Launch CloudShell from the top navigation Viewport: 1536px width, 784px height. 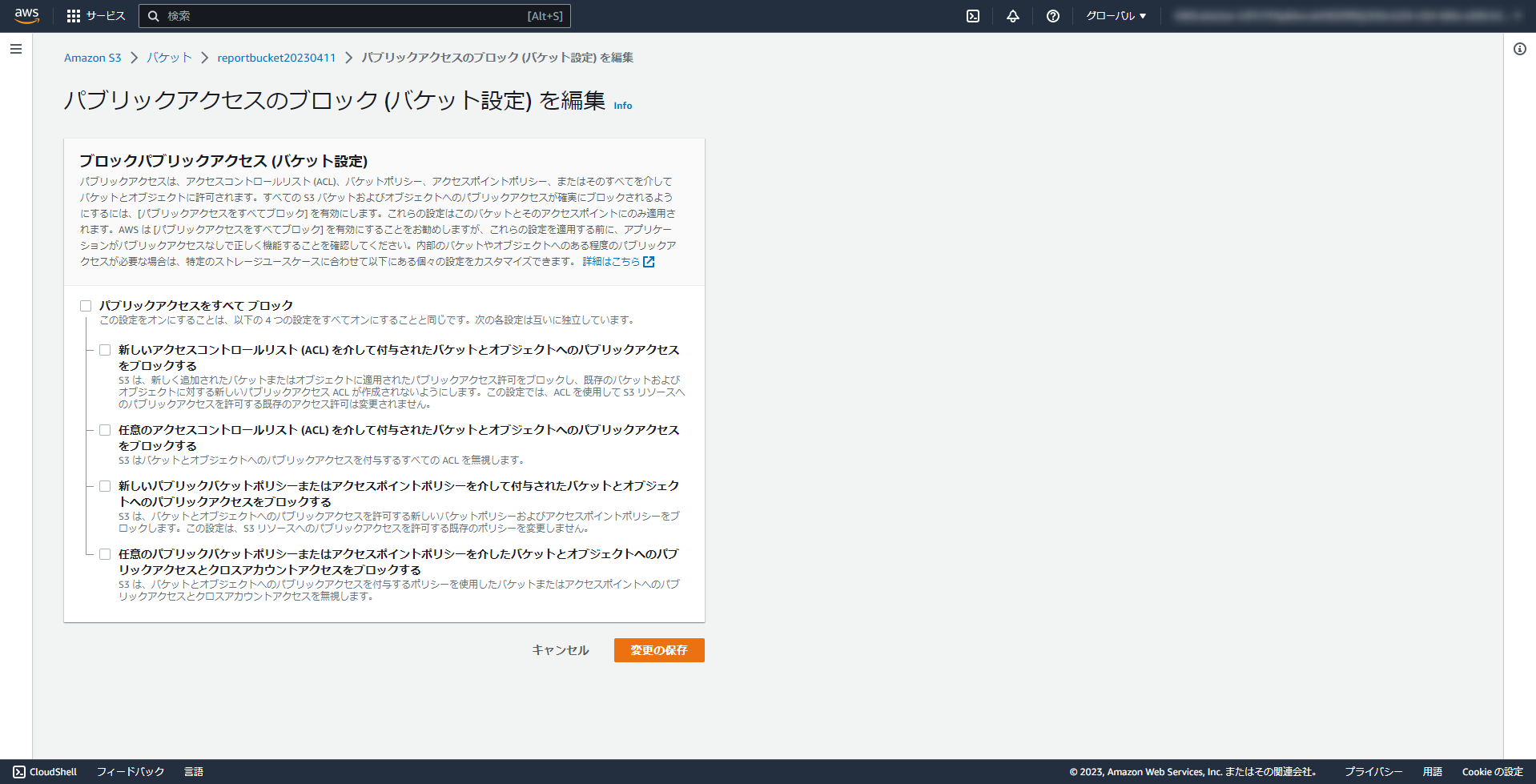(x=972, y=15)
